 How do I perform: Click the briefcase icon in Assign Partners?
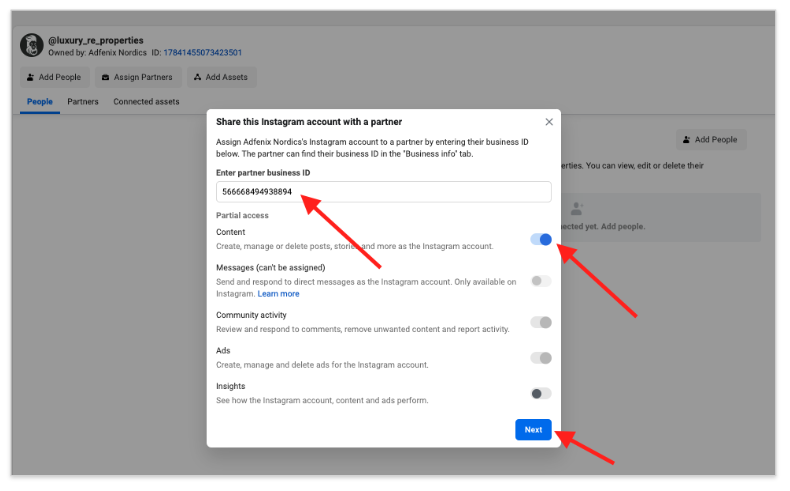105,78
